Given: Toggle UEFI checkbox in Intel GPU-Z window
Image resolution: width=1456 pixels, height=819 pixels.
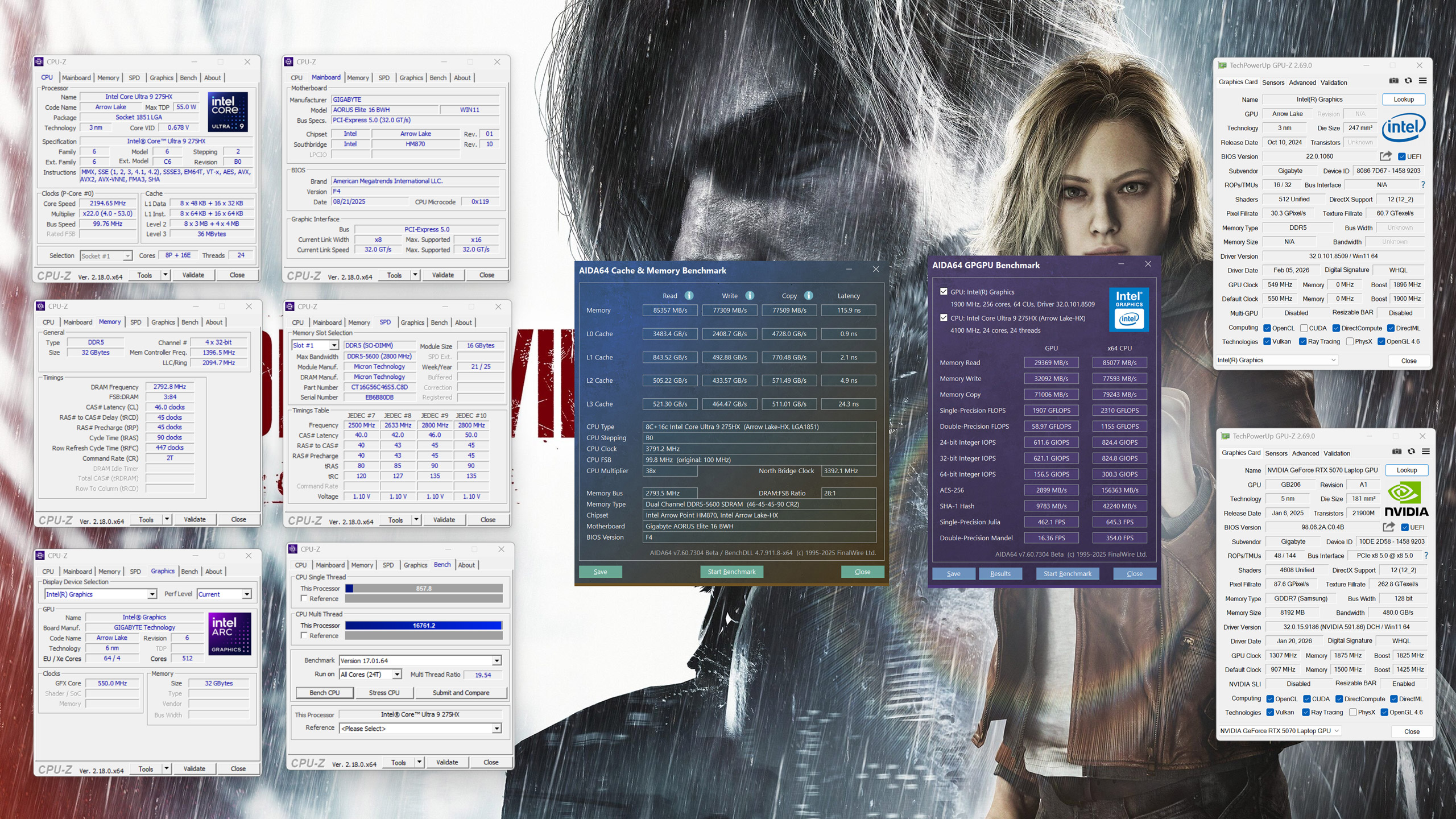Looking at the screenshot, I should 1402,156.
